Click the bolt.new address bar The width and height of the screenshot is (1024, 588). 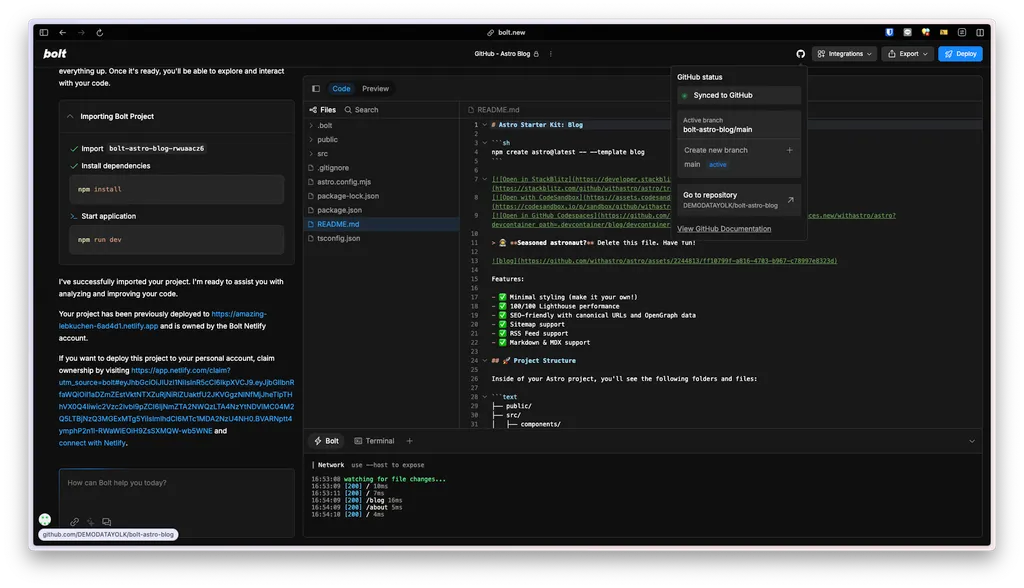click(x=506, y=33)
